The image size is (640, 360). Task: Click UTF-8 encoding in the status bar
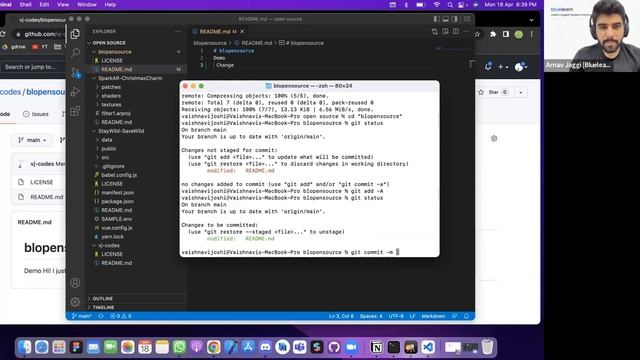coord(396,316)
